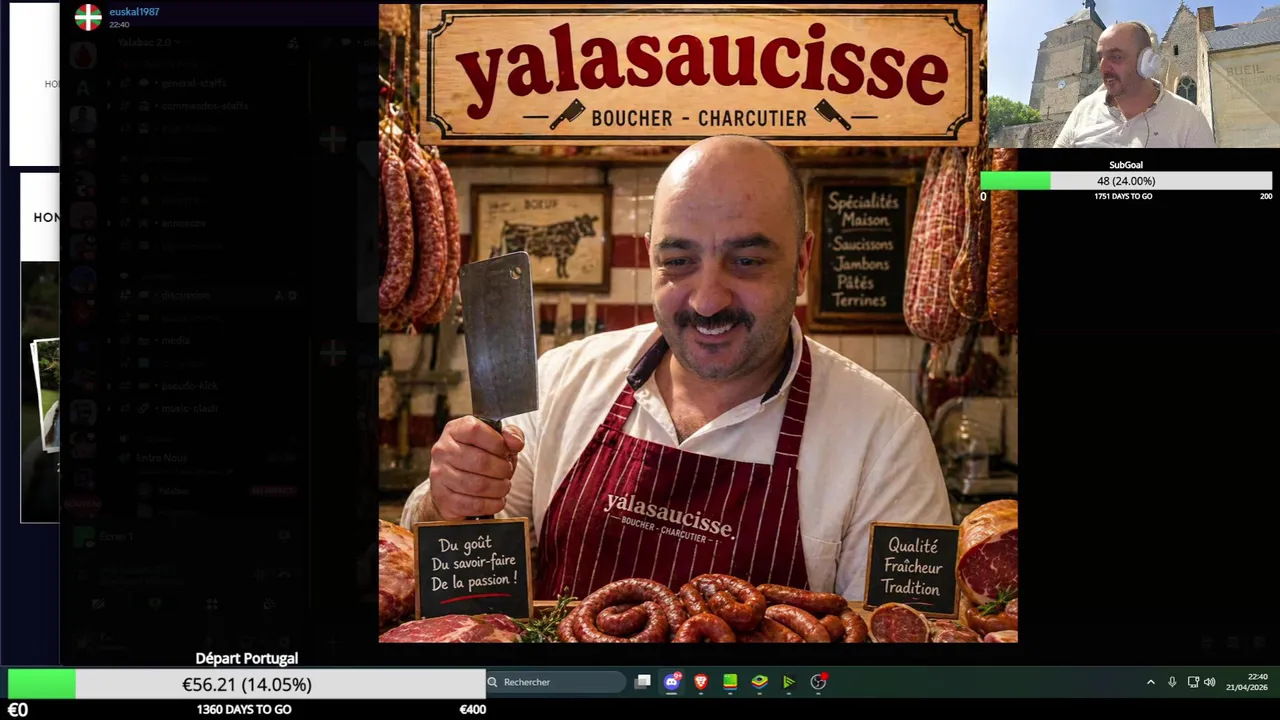Launch Brave browser from taskbar
Viewport: 1280px width, 720px height.
pos(701,682)
